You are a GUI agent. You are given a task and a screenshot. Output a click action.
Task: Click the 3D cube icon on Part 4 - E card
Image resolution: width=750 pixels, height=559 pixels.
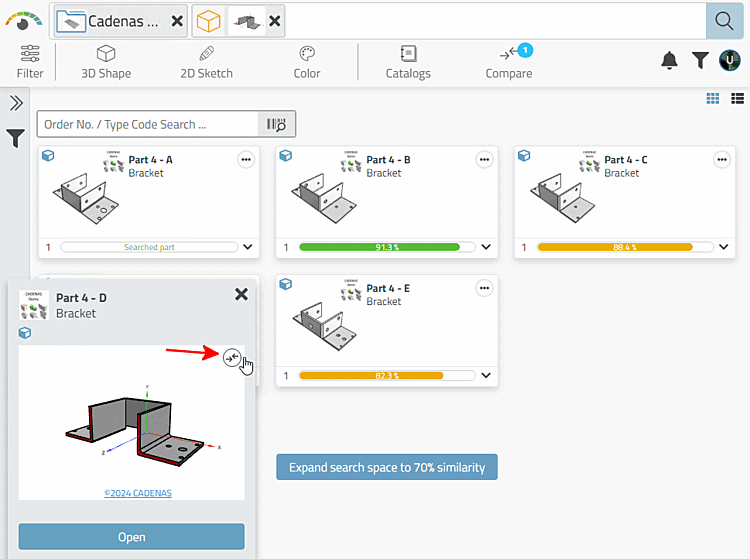pyautogui.click(x=286, y=285)
